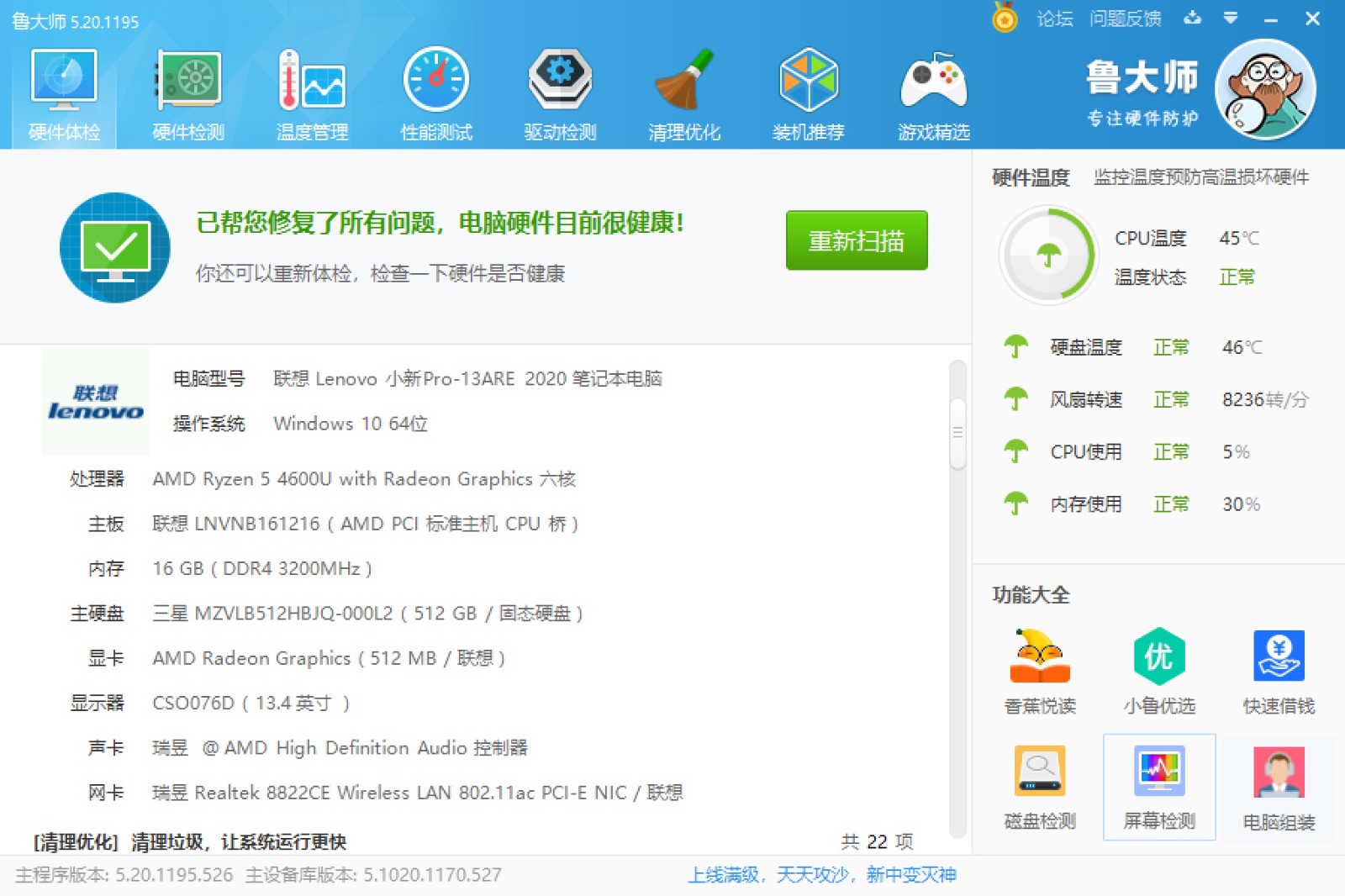Viewport: 1345px width, 896px height.
Task: Open 温度管理 thermometer tab
Action: [x=312, y=94]
